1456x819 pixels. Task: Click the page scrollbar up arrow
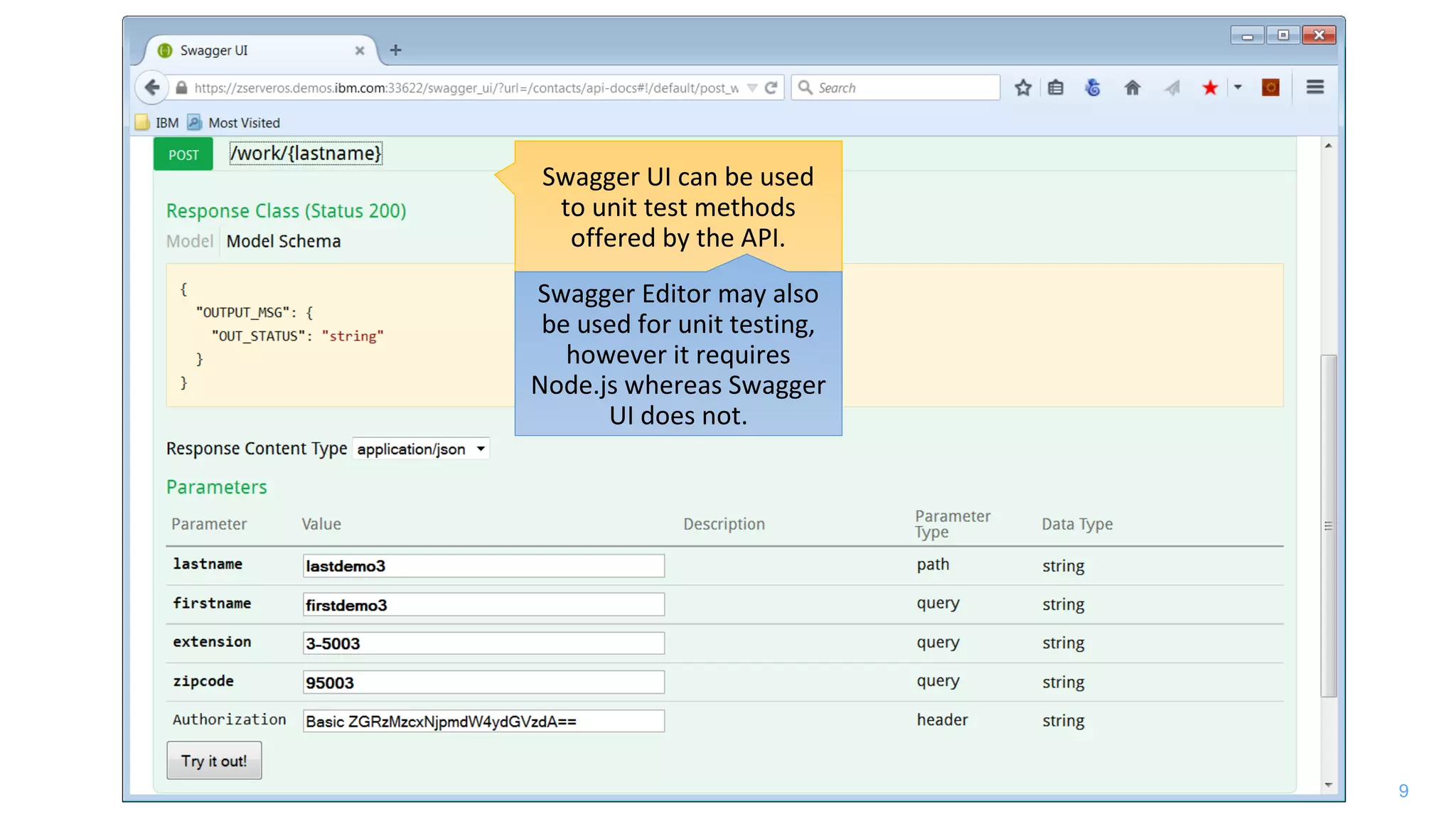point(1328,146)
